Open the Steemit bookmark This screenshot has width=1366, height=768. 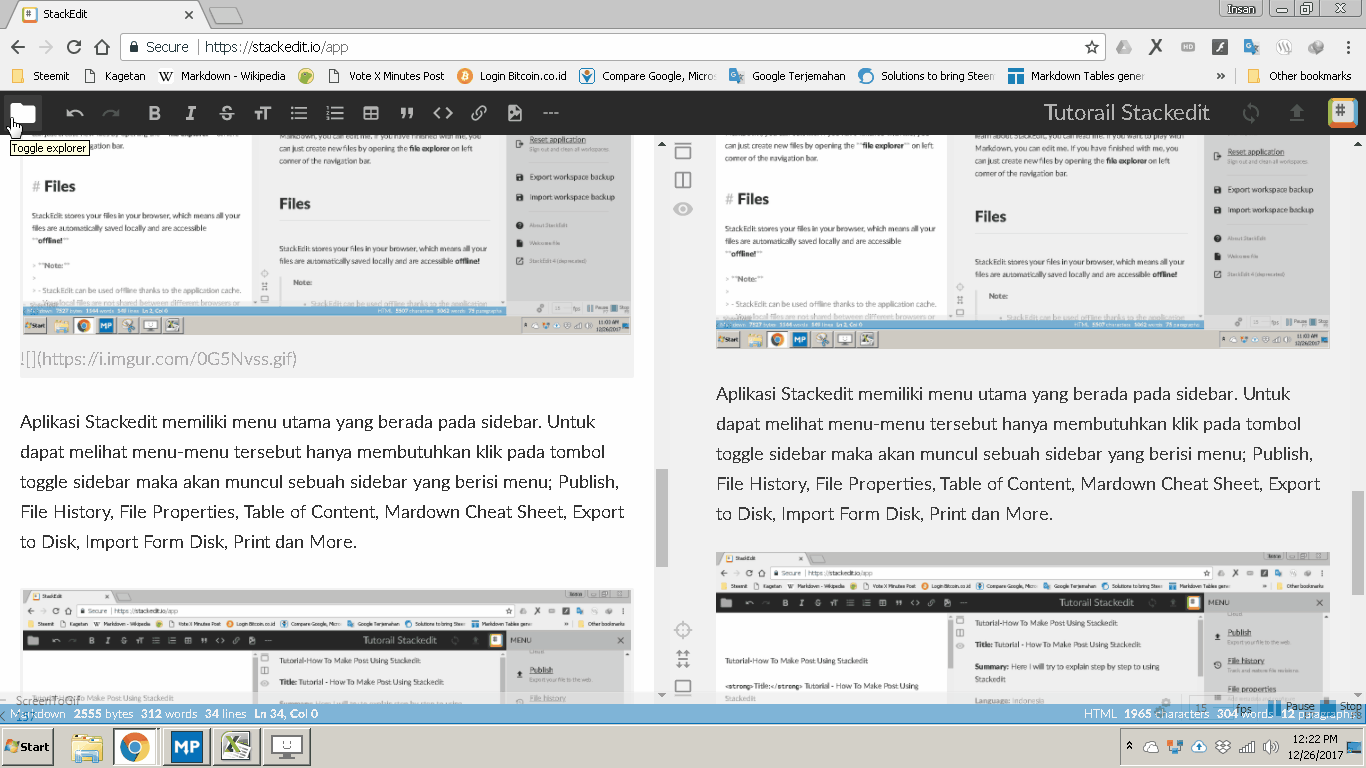point(40,76)
